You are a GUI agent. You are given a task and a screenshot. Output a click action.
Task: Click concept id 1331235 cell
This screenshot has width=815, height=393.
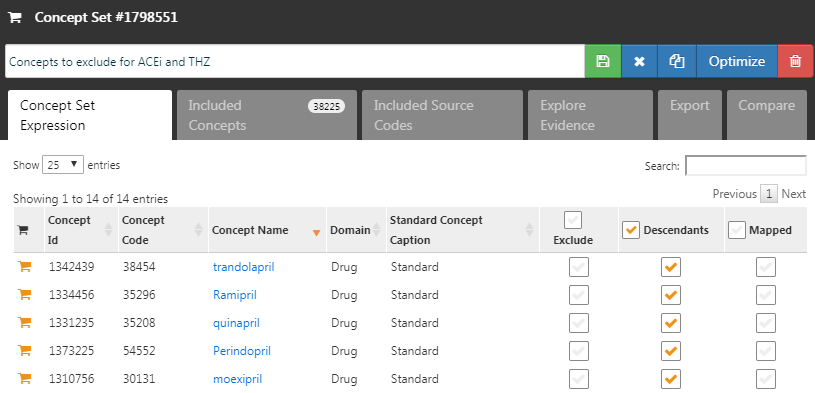(x=72, y=323)
